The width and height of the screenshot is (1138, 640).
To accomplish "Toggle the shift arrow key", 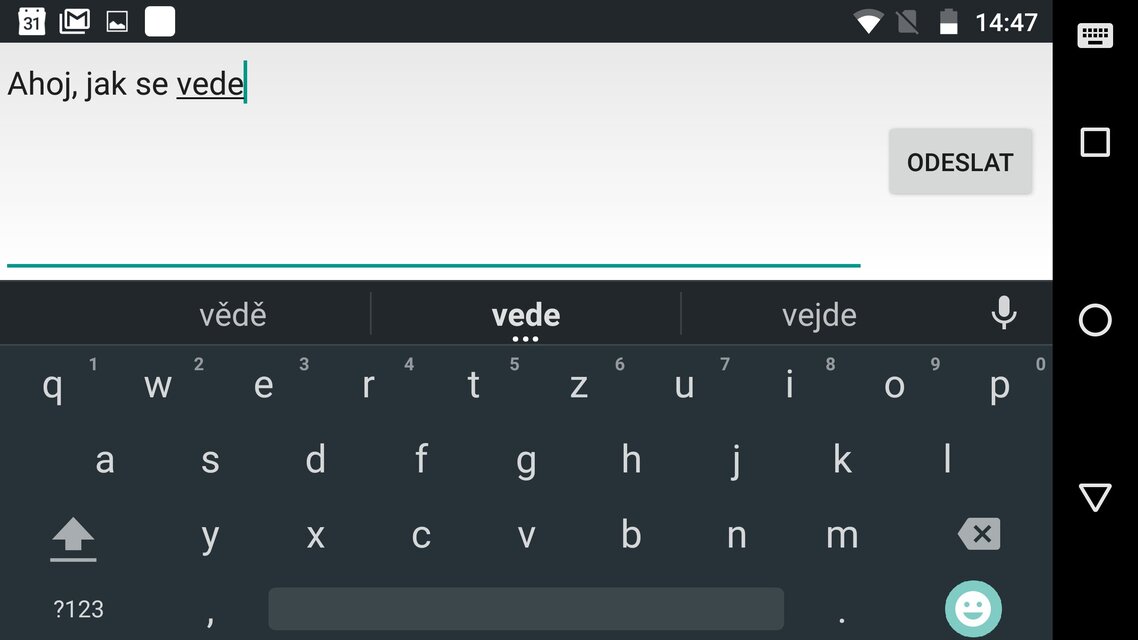I will tap(73, 539).
